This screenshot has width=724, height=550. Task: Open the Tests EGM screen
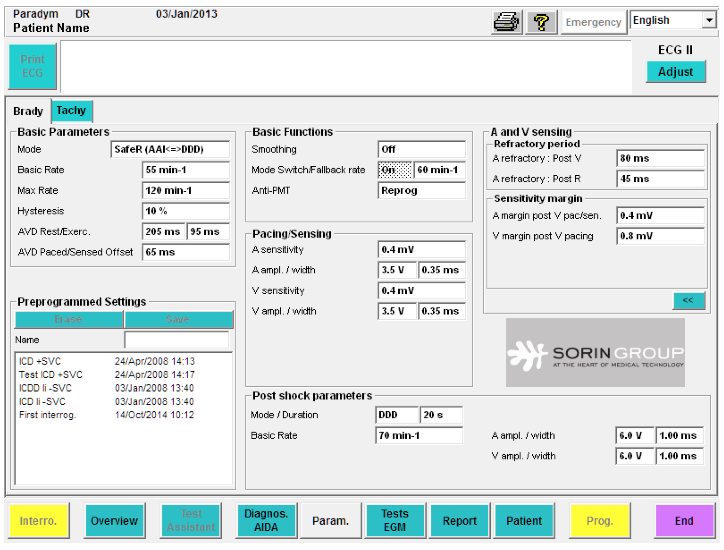click(395, 521)
